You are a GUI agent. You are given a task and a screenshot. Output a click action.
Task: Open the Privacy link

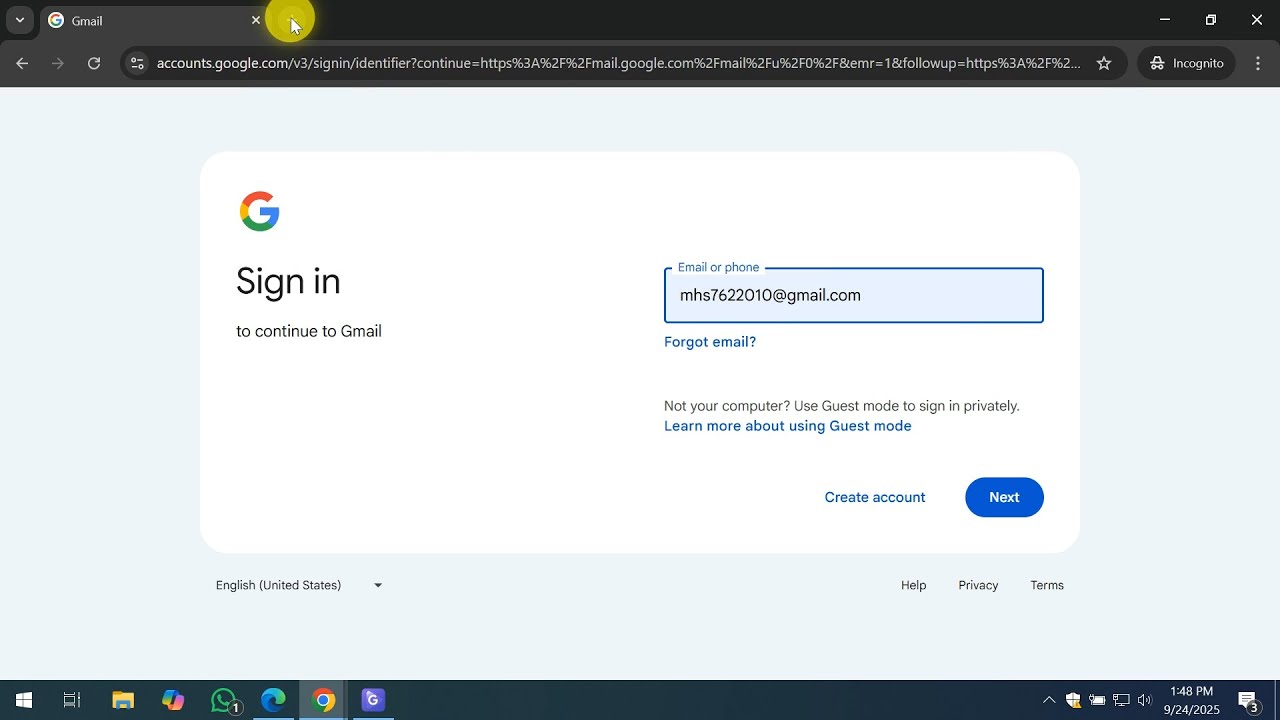tap(978, 585)
